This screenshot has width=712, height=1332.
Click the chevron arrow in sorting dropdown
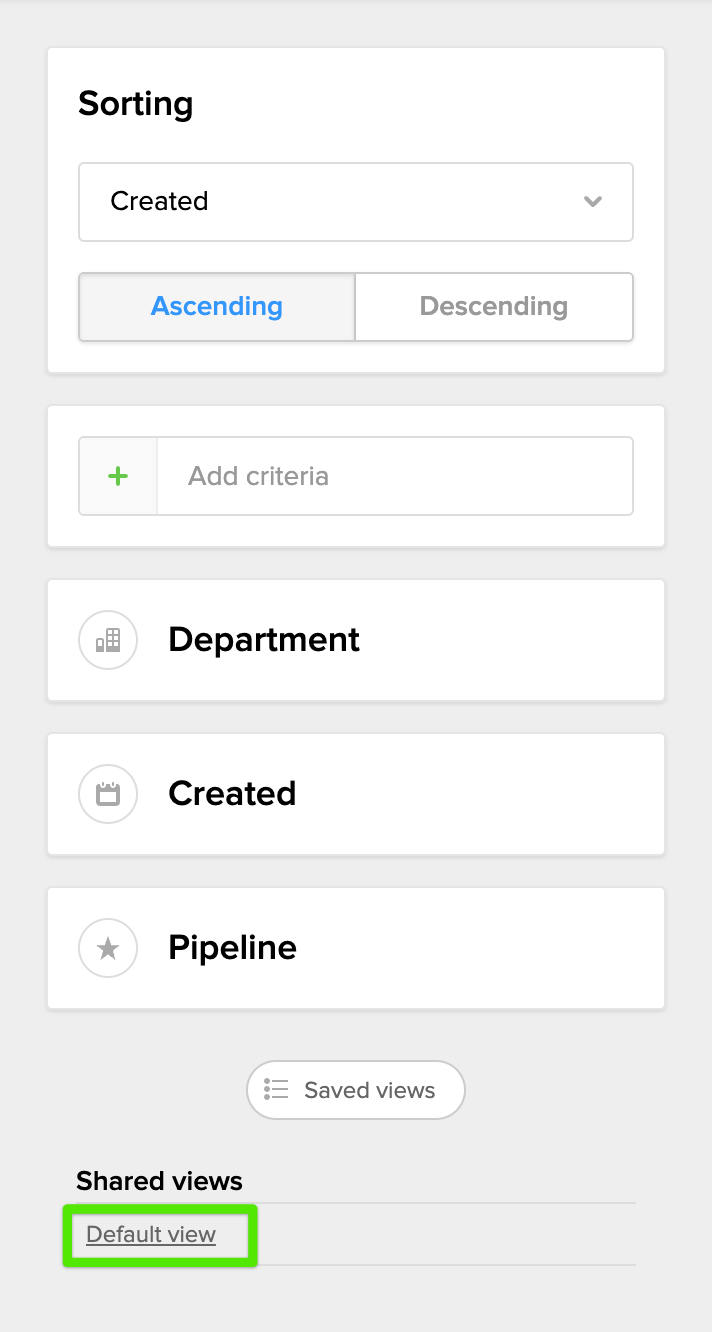593,201
